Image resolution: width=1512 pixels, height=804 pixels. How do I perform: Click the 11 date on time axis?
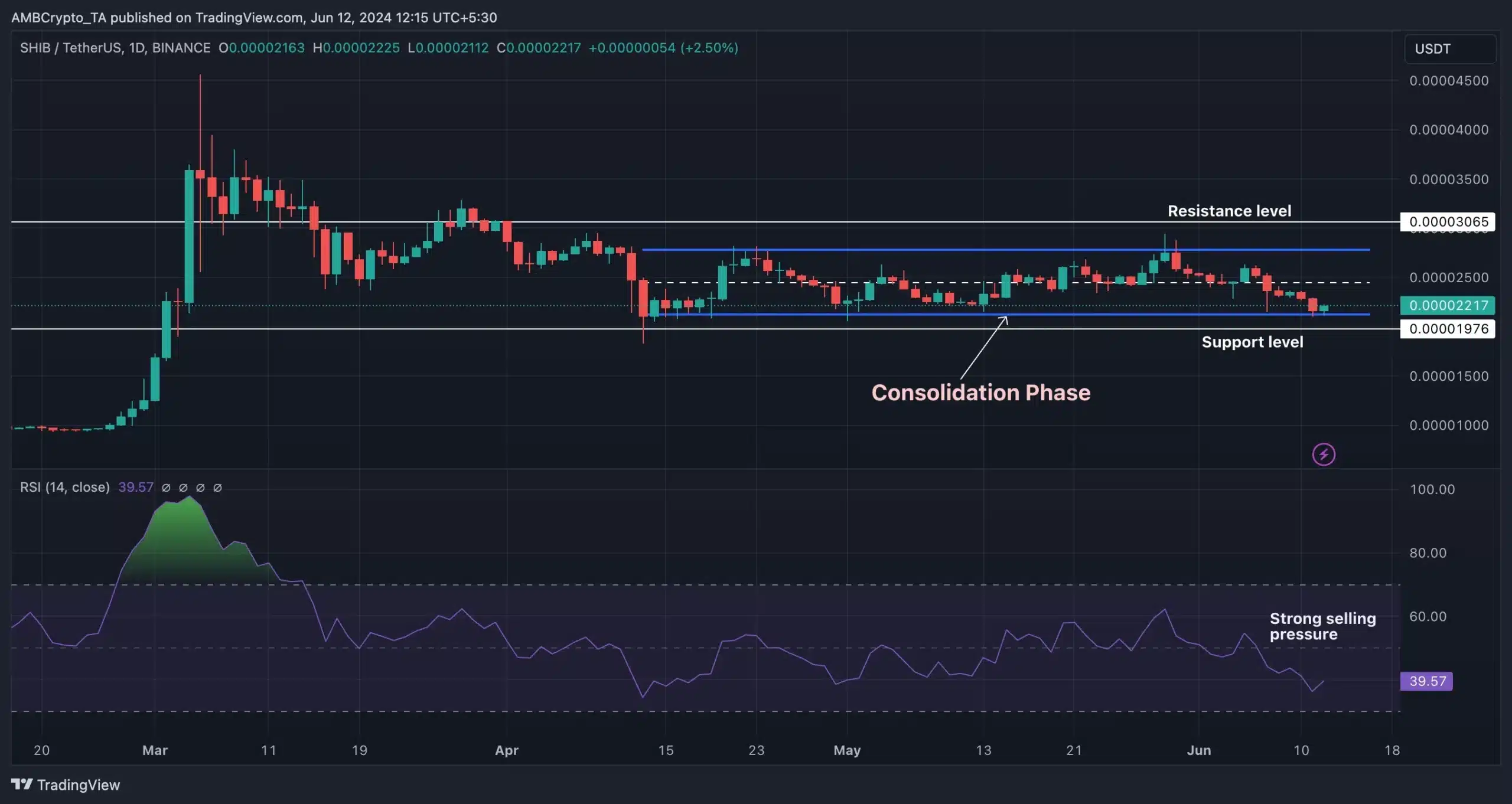(269, 750)
